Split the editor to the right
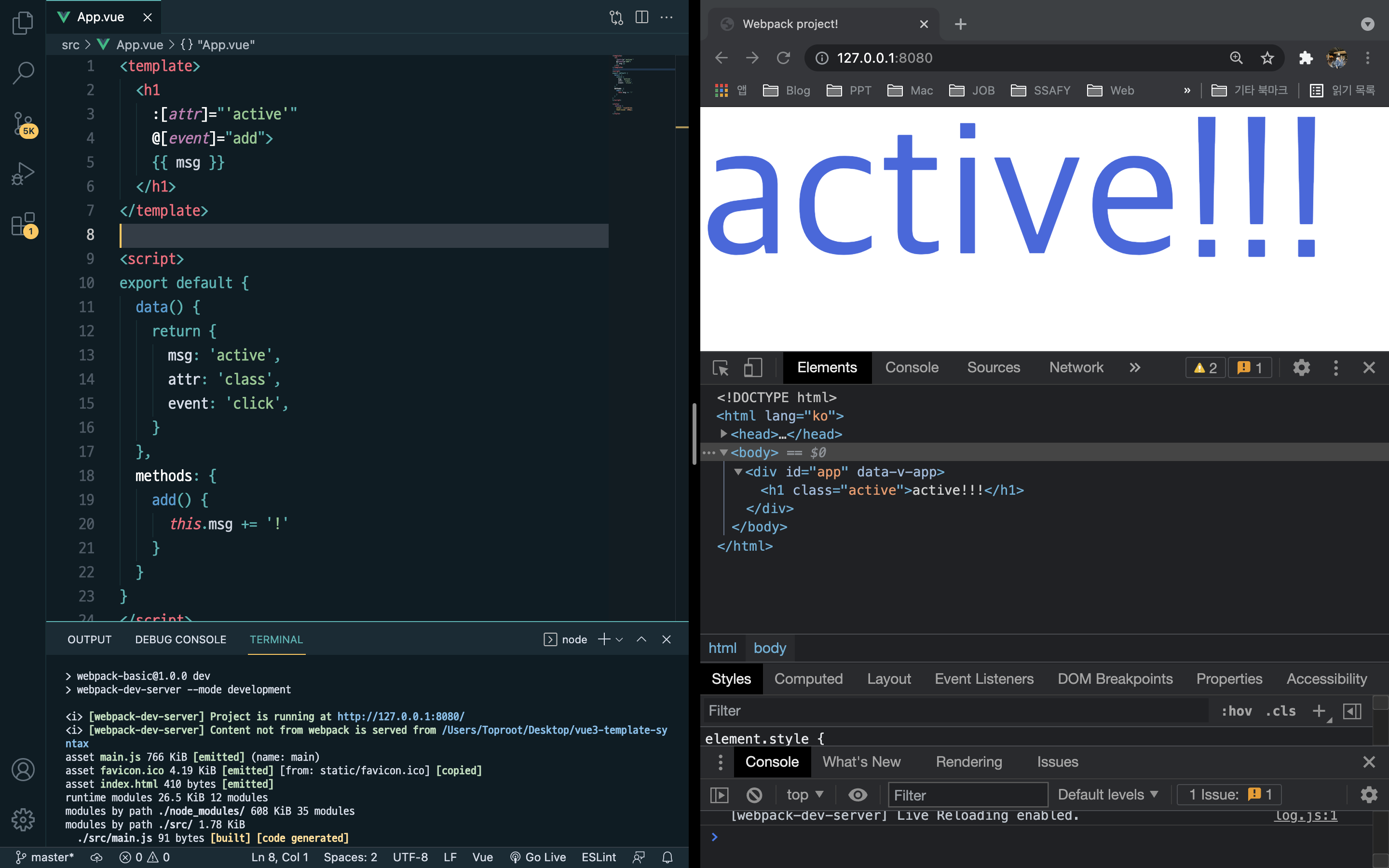Image resolution: width=1389 pixels, height=868 pixels. tap(642, 17)
